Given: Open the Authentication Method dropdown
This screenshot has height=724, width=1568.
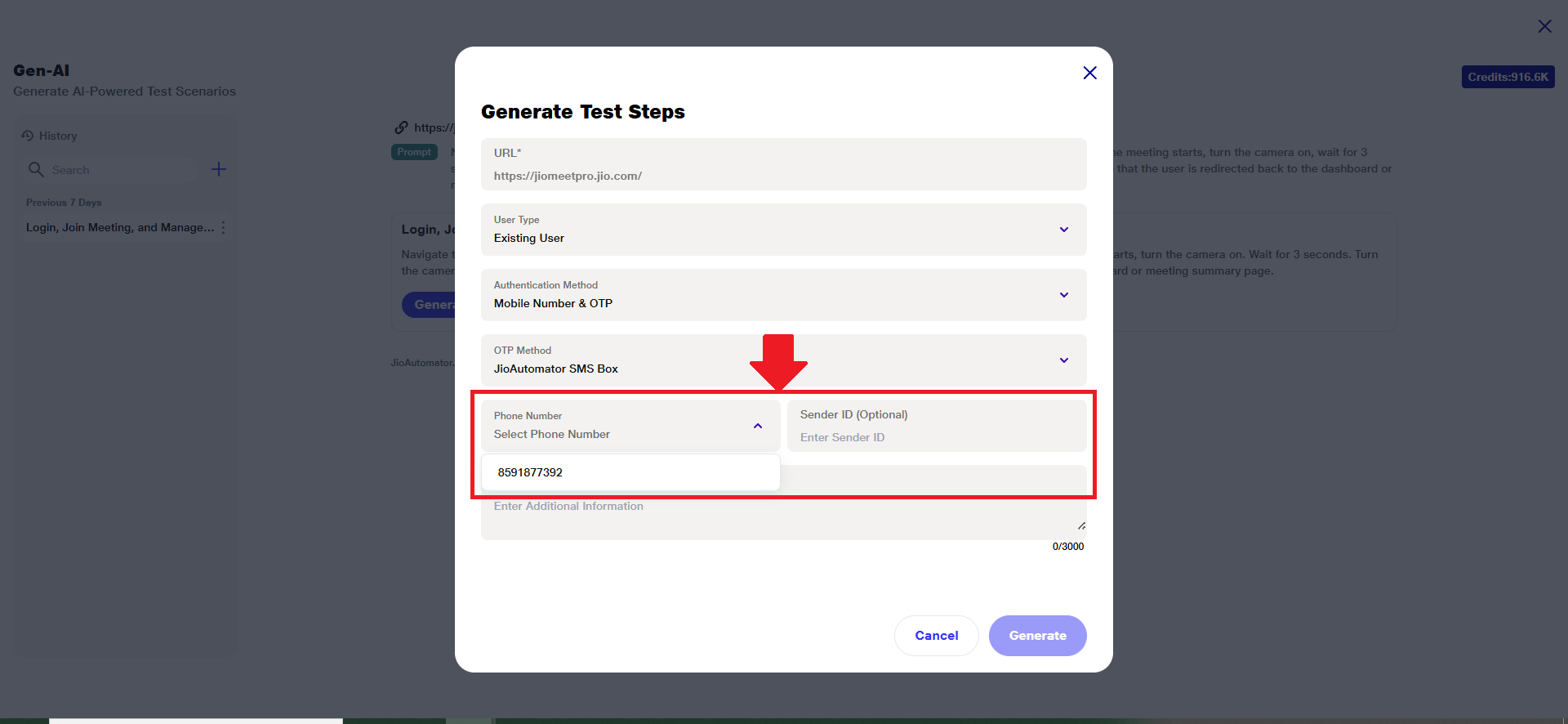Looking at the screenshot, I should (x=1063, y=295).
